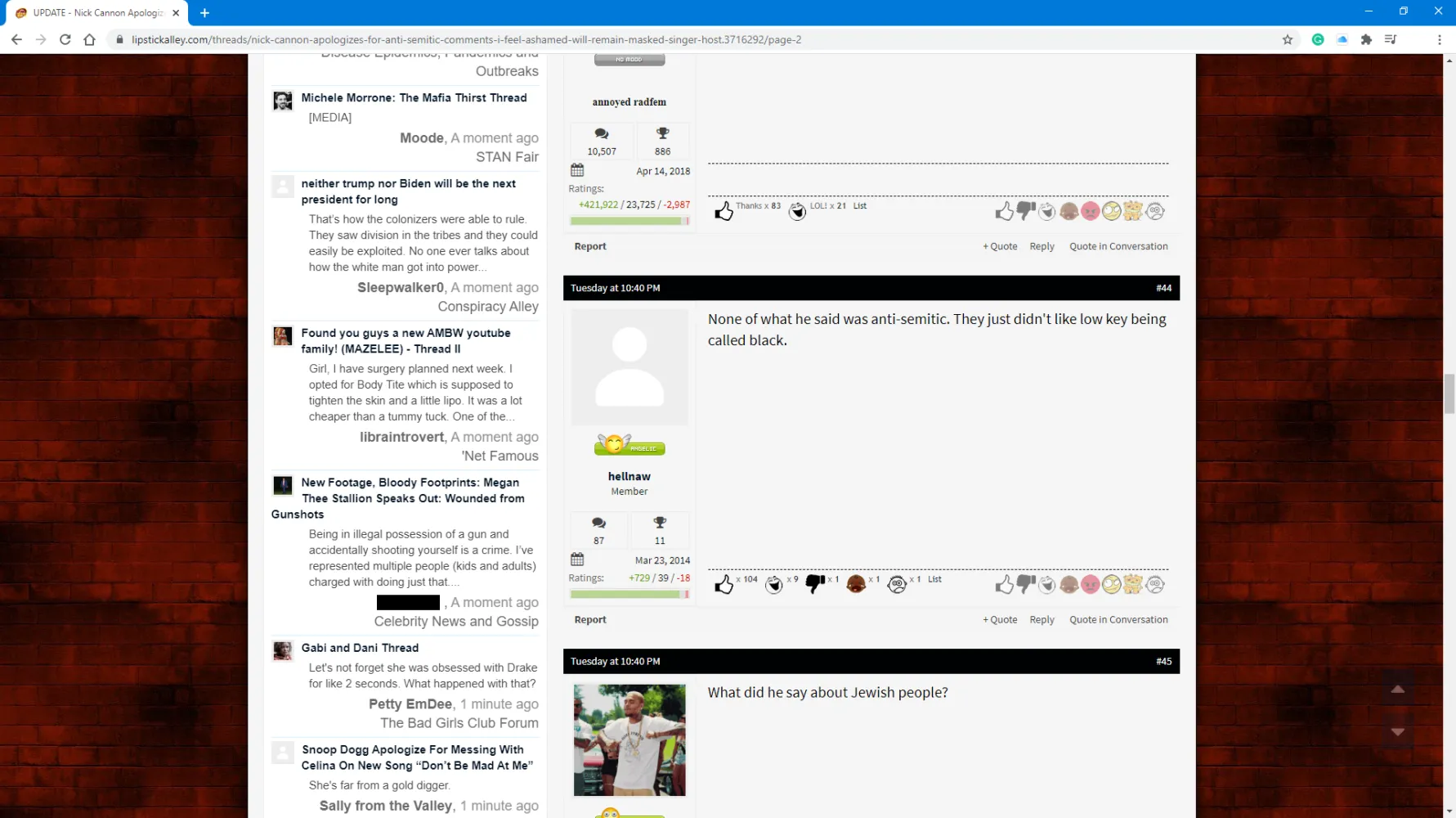Viewport: 1456px width, 818px height.
Task: Click Reply on hellnaw's post #44
Action: coord(1042,620)
